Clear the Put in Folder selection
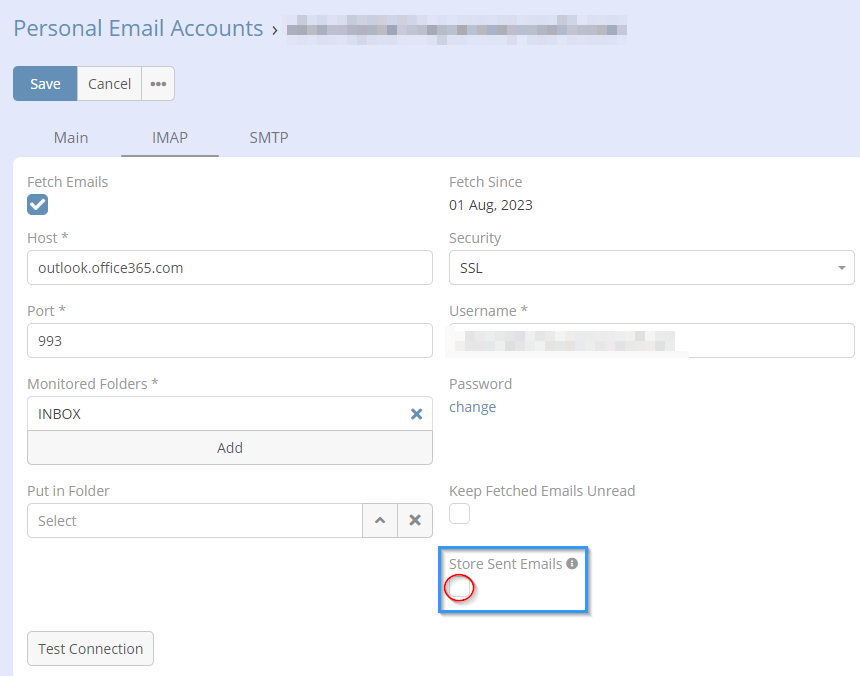This screenshot has width=860, height=676. pyautogui.click(x=414, y=521)
